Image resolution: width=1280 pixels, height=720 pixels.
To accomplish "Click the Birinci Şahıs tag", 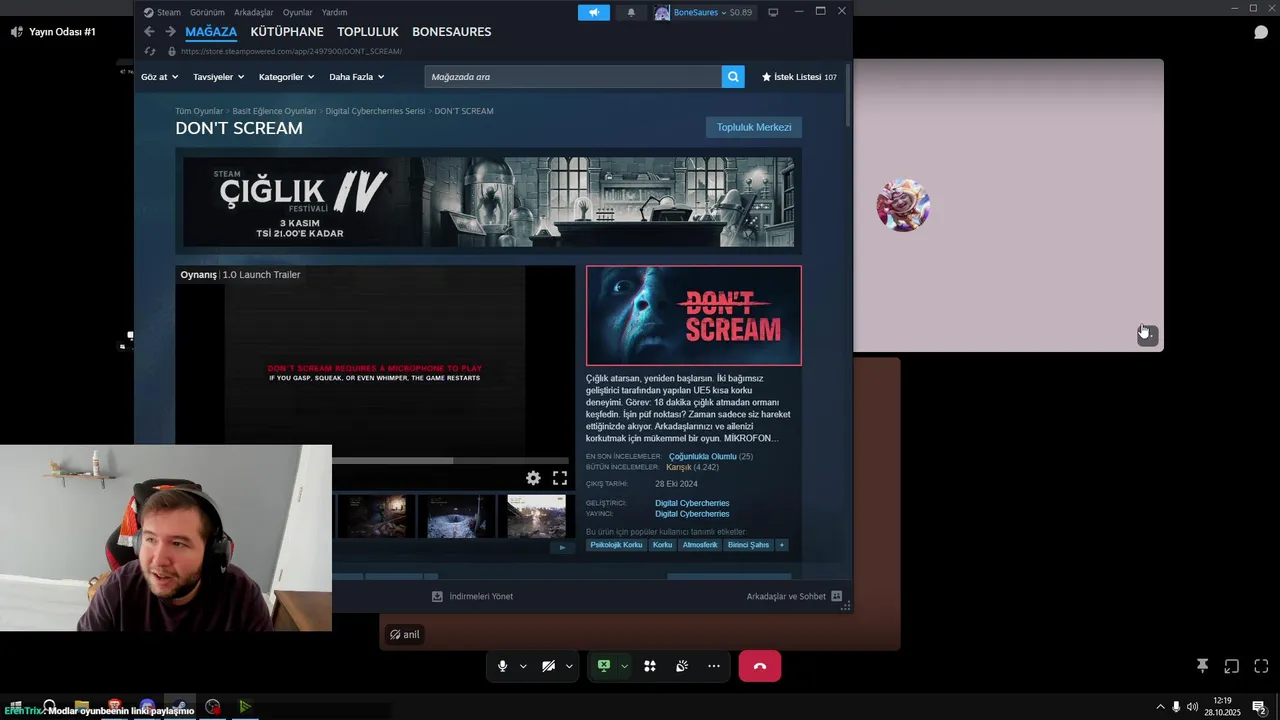I will (x=748, y=545).
